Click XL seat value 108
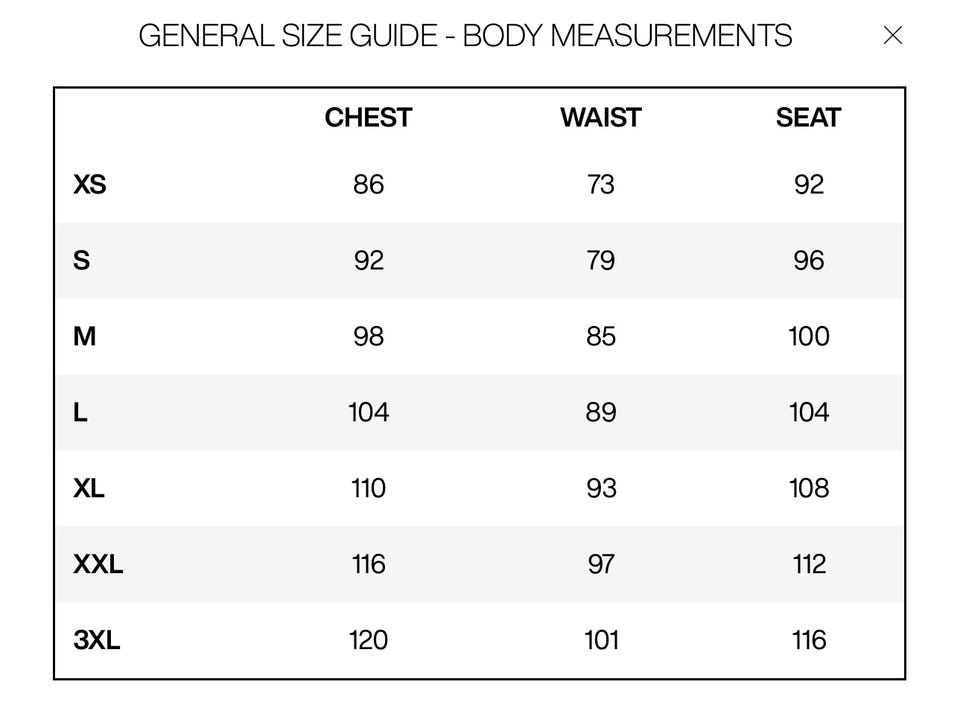The width and height of the screenshot is (960, 702). (x=808, y=488)
